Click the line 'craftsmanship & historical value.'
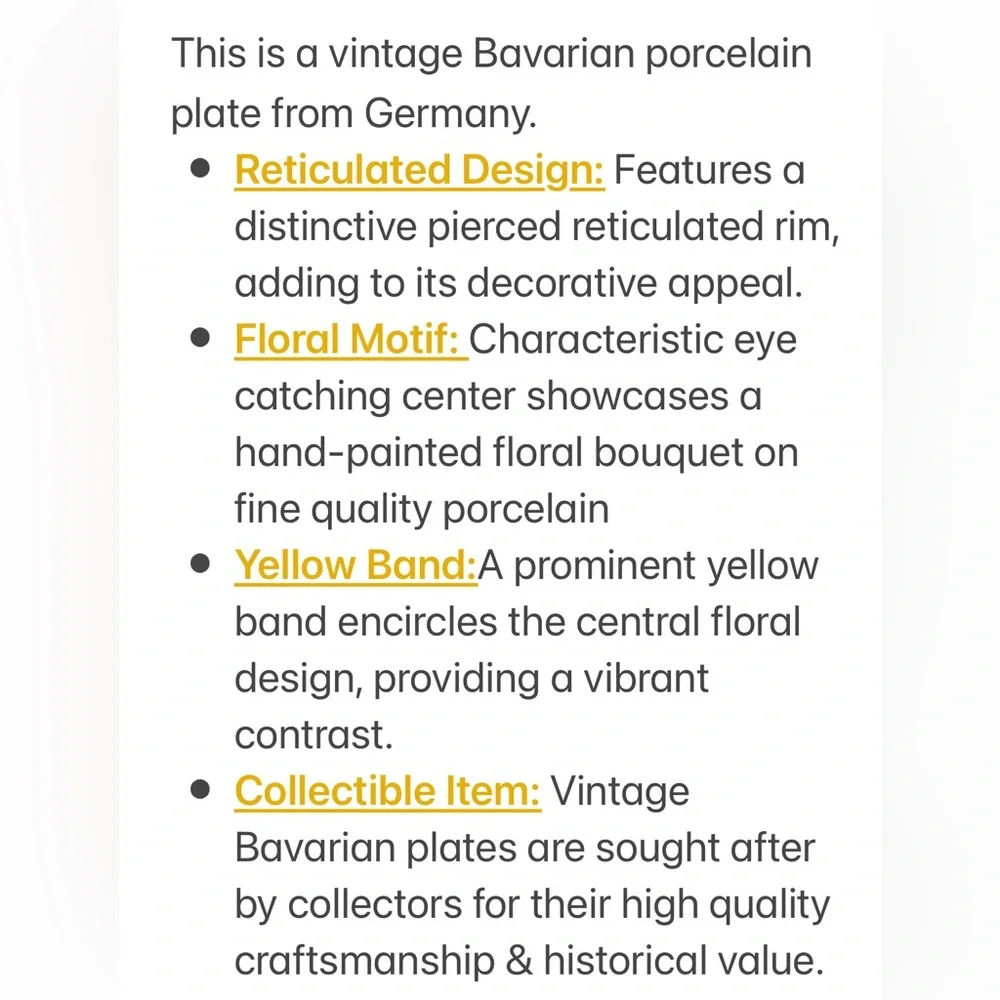 tap(529, 962)
